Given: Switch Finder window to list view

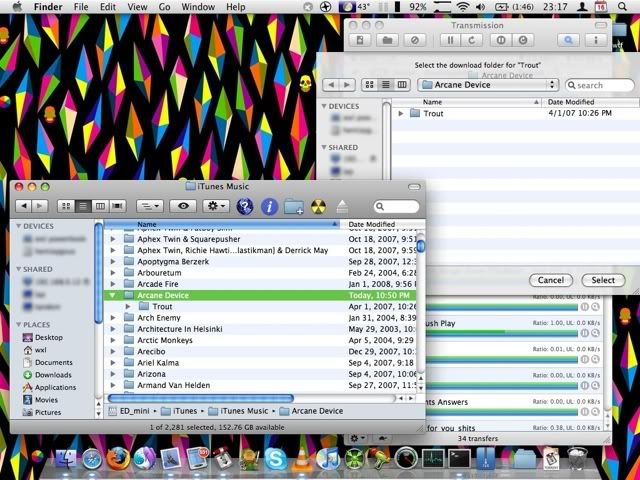Looking at the screenshot, I should (x=83, y=206).
